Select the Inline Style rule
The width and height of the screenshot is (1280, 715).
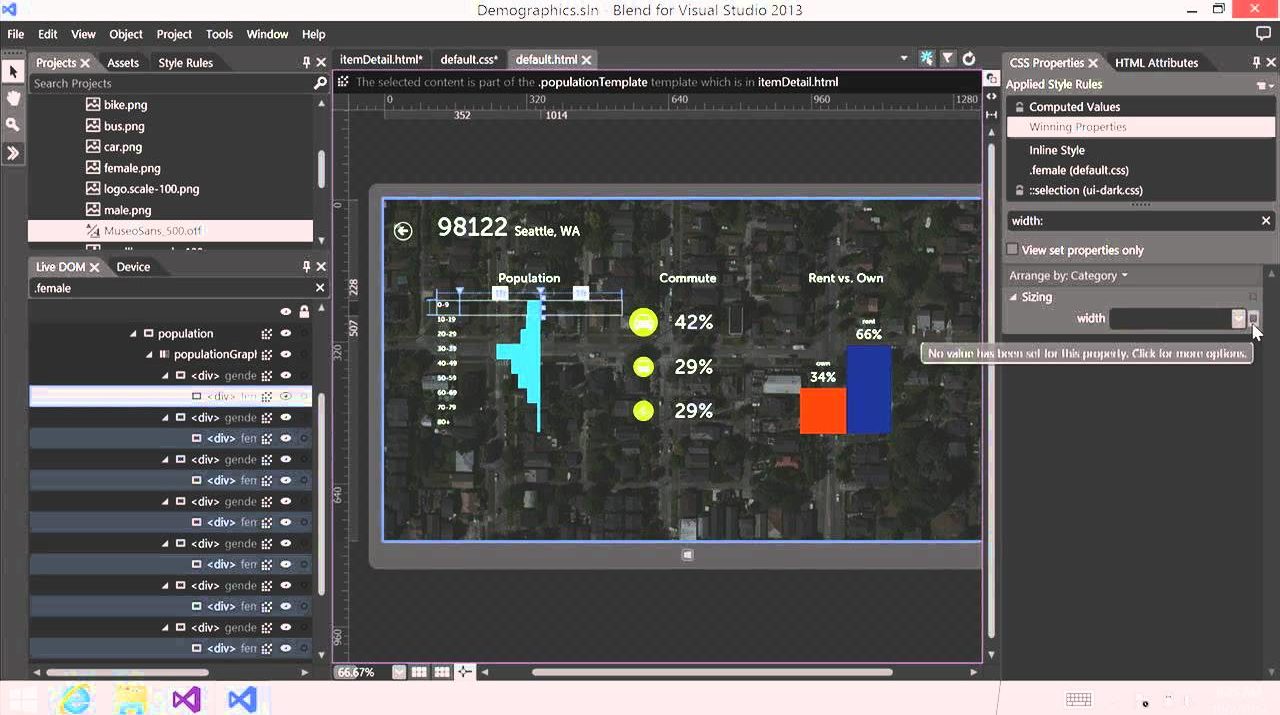1056,150
